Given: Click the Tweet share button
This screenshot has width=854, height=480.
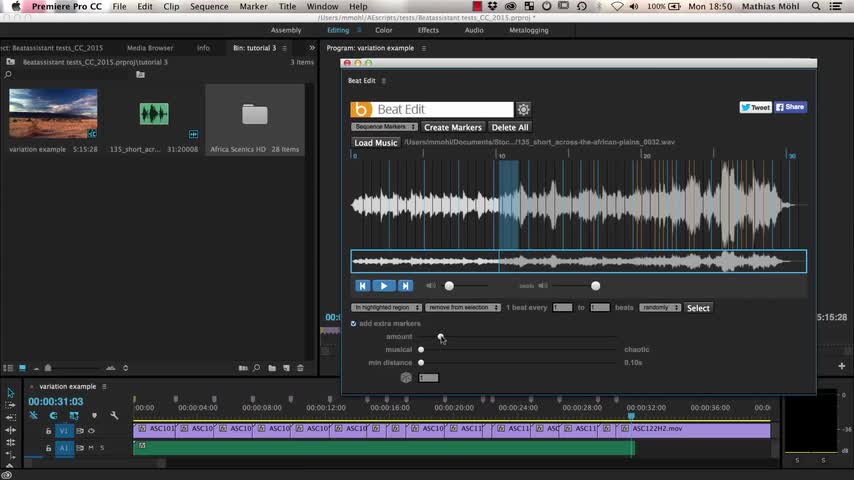Looking at the screenshot, I should click(755, 107).
